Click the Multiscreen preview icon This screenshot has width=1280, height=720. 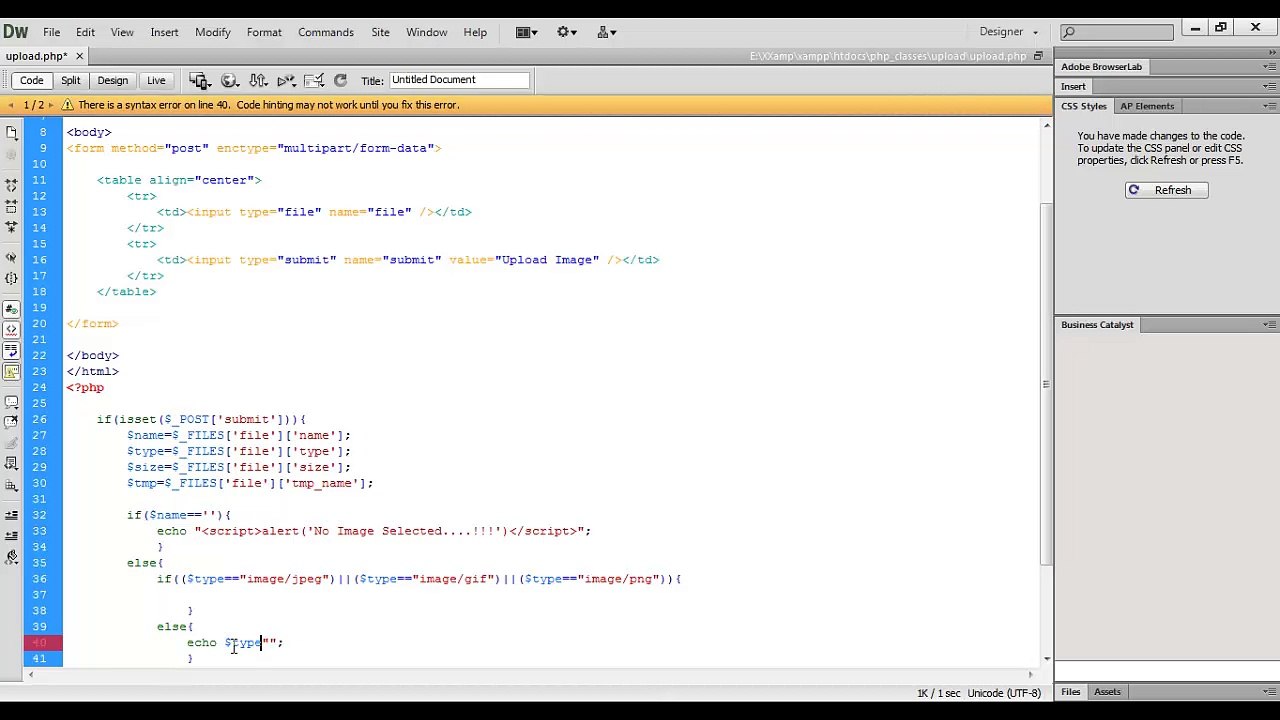click(199, 80)
